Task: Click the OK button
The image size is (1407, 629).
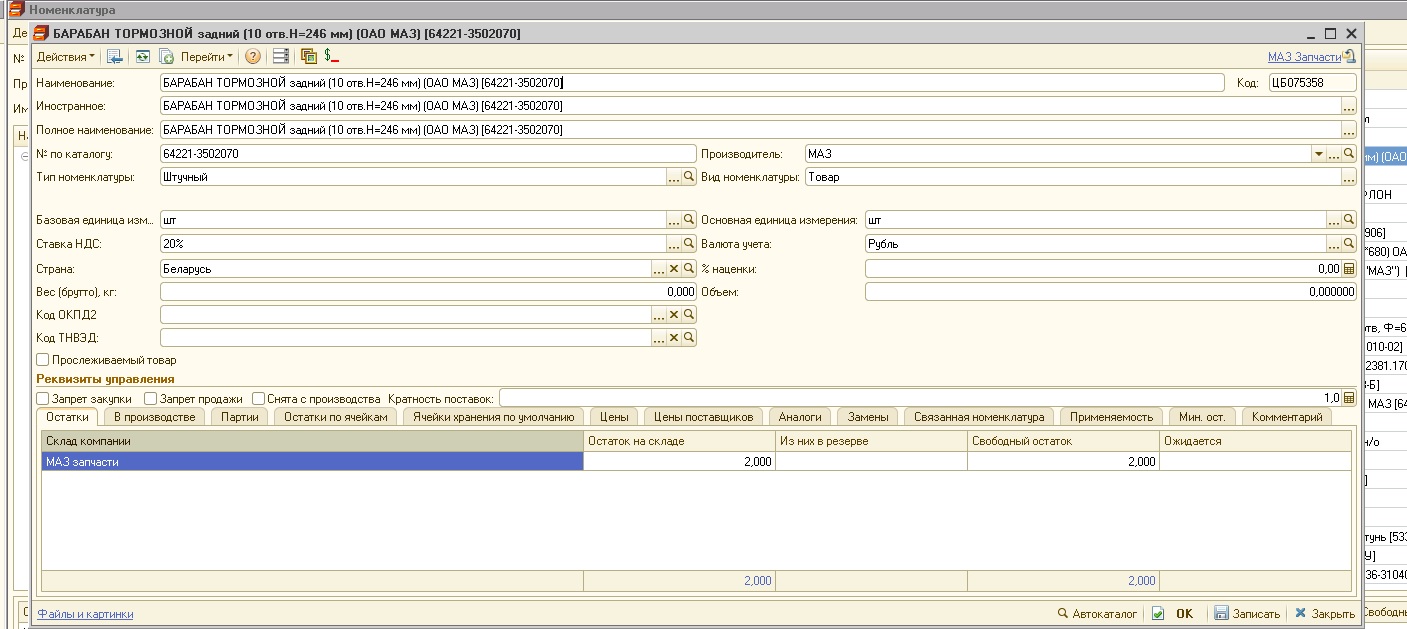Action: [1174, 614]
